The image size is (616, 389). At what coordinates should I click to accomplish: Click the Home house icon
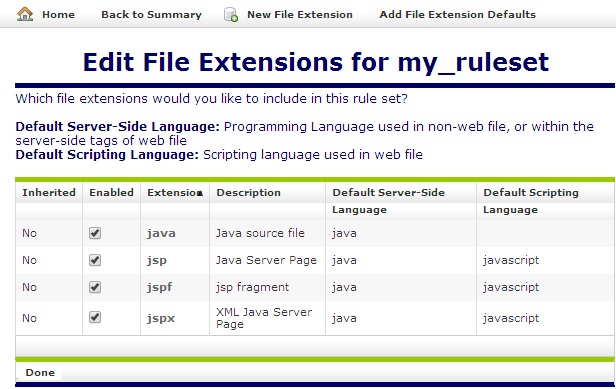point(25,14)
